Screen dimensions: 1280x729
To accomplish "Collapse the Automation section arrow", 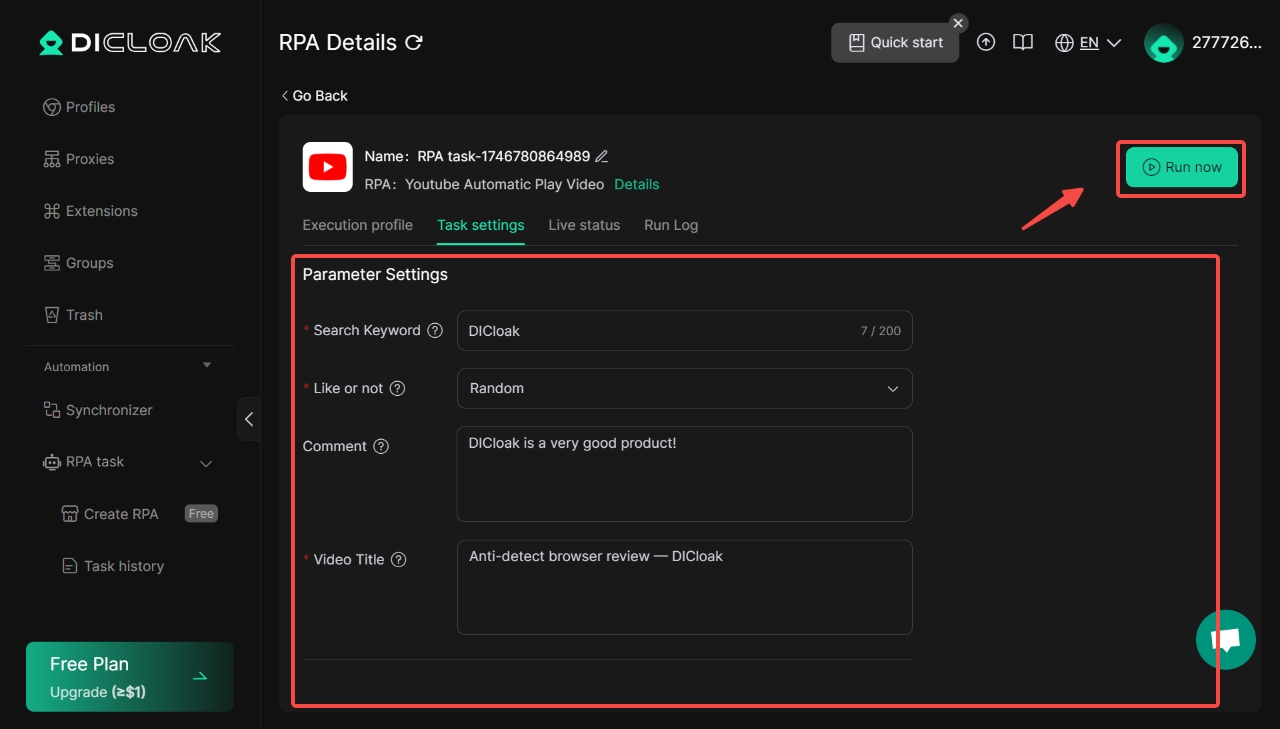I will [x=207, y=366].
